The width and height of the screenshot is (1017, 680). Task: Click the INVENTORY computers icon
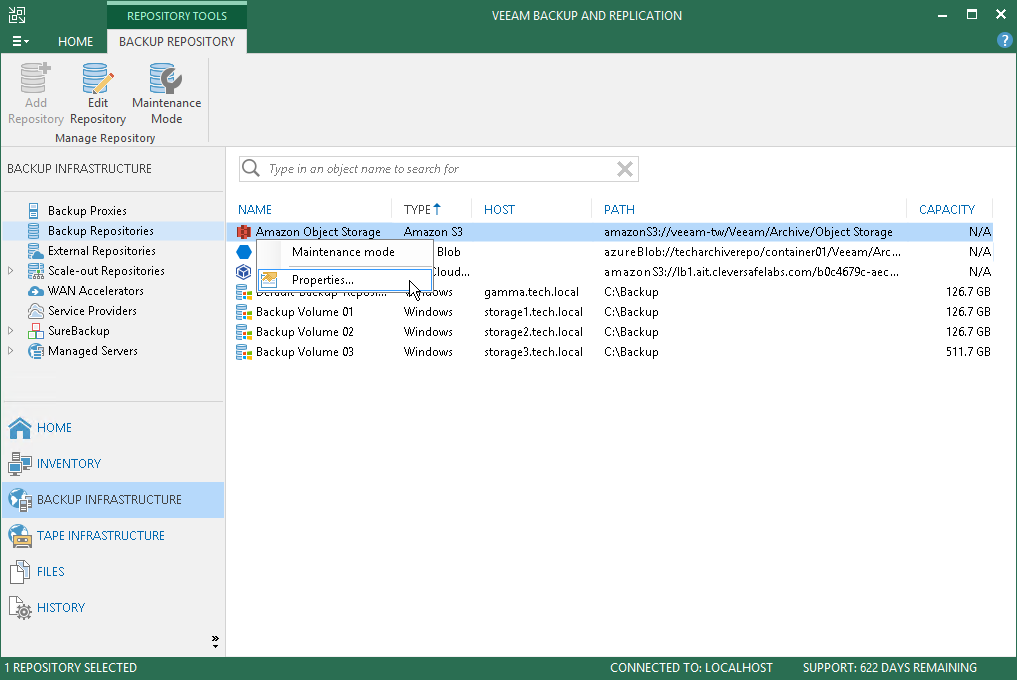tap(20, 464)
